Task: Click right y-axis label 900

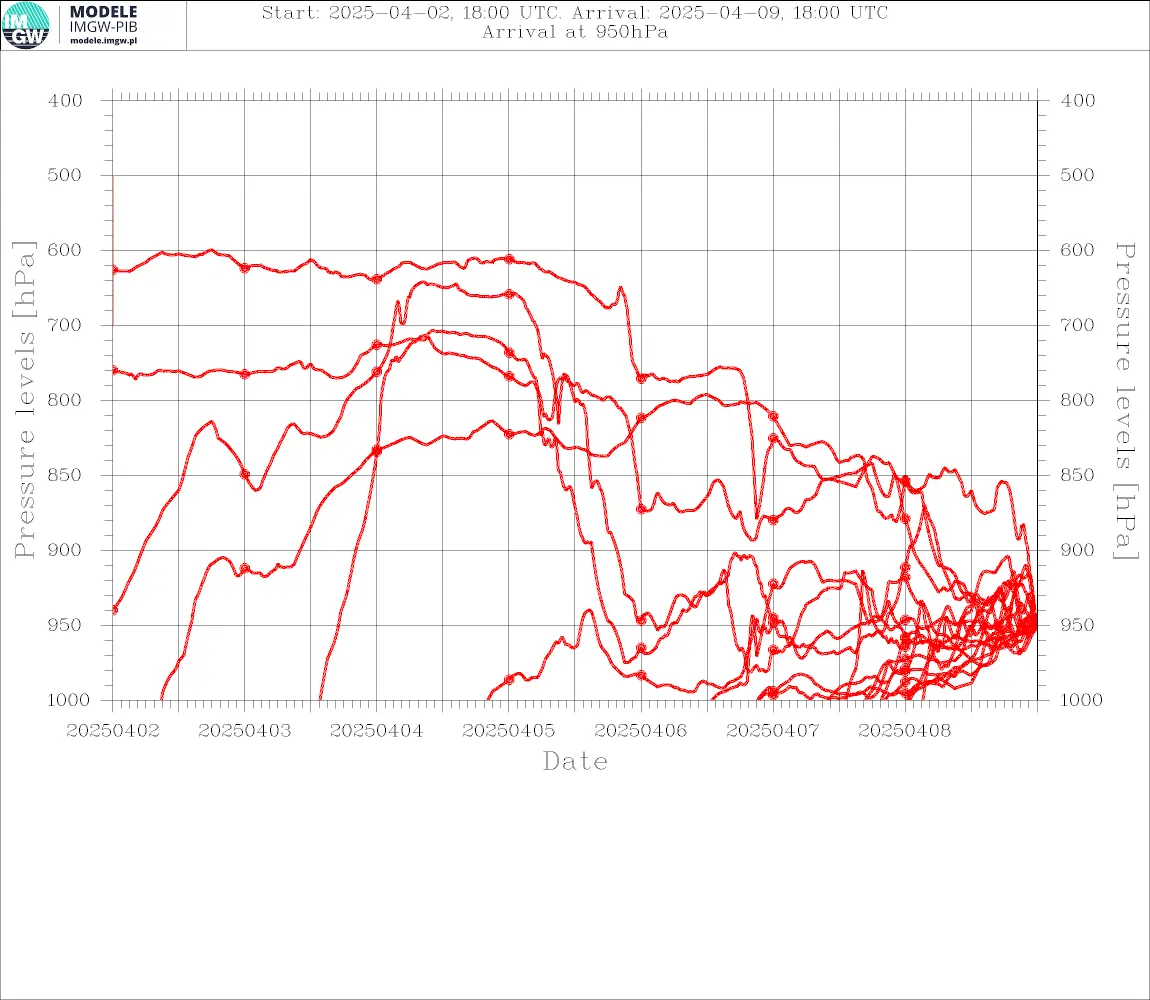Action: (1078, 550)
